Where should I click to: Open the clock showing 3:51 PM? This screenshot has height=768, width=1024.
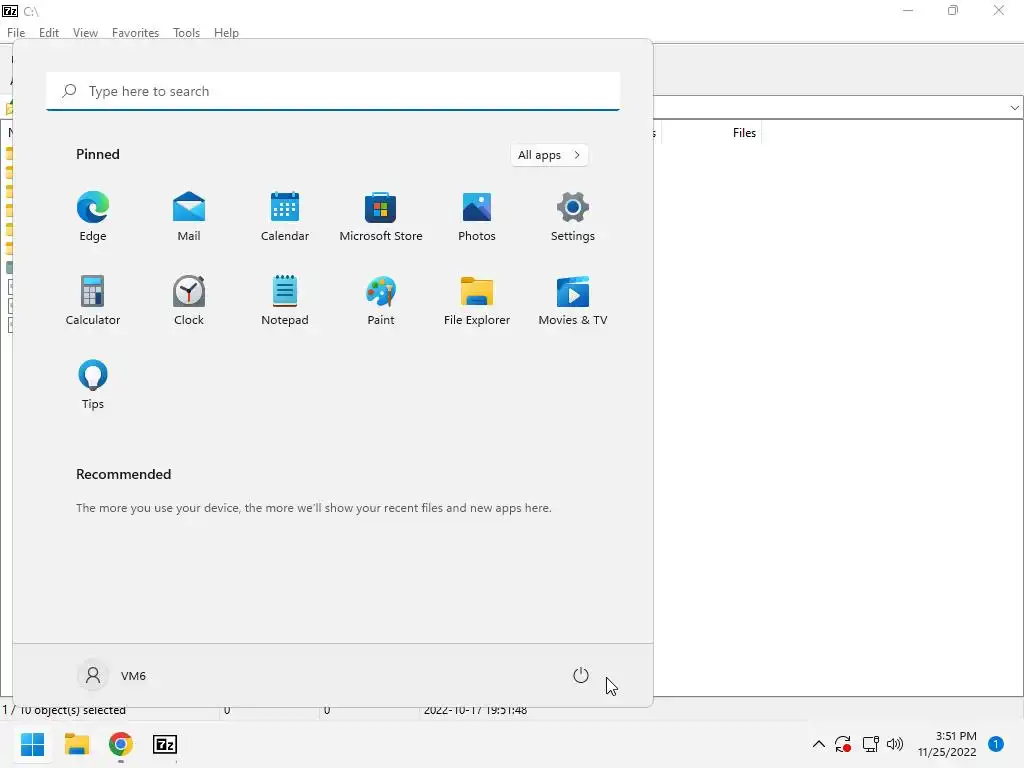(947, 744)
